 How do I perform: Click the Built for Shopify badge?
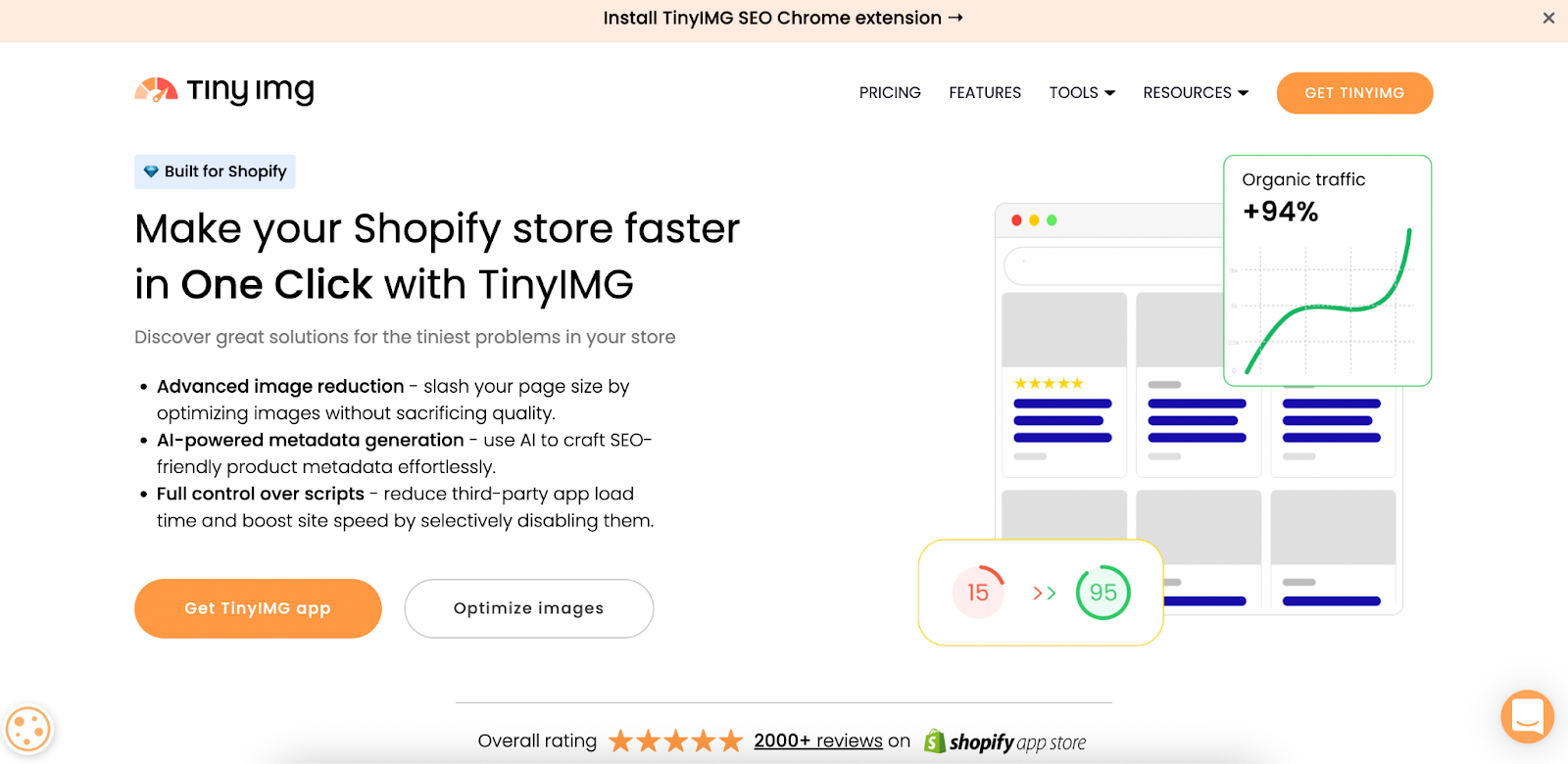[x=215, y=171]
